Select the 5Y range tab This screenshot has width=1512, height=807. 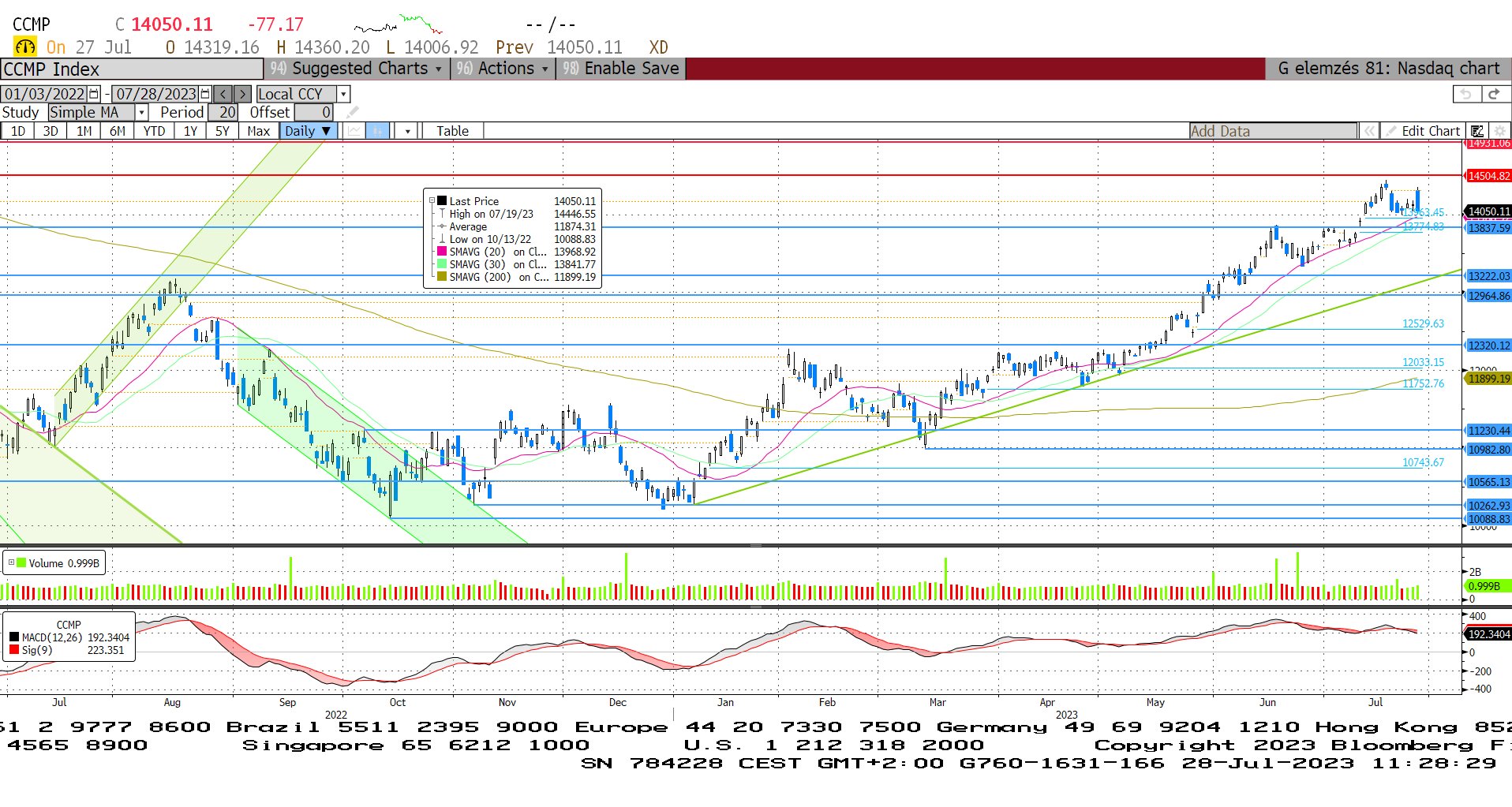tap(223, 131)
